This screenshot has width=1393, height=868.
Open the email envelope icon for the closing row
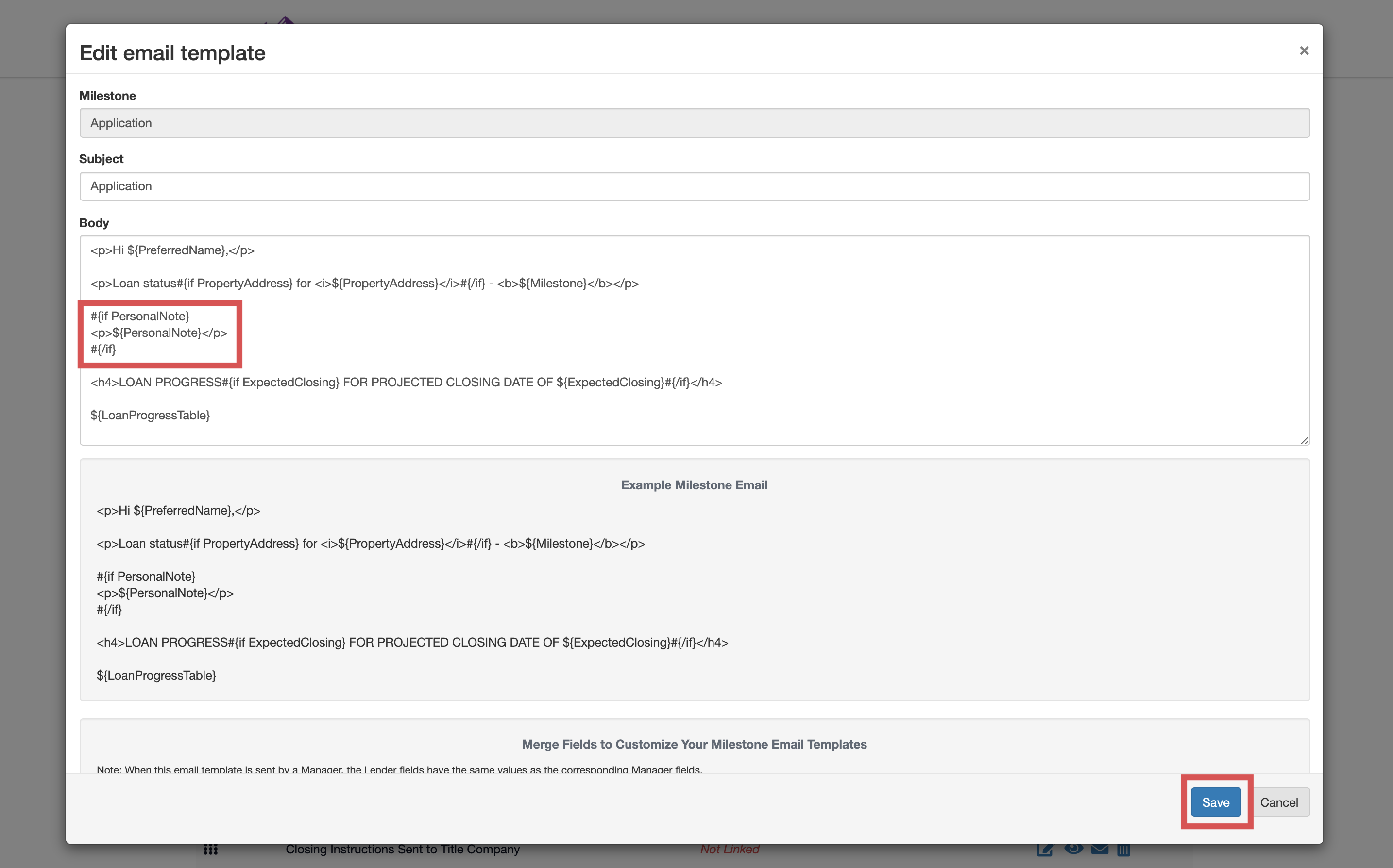(x=1099, y=849)
